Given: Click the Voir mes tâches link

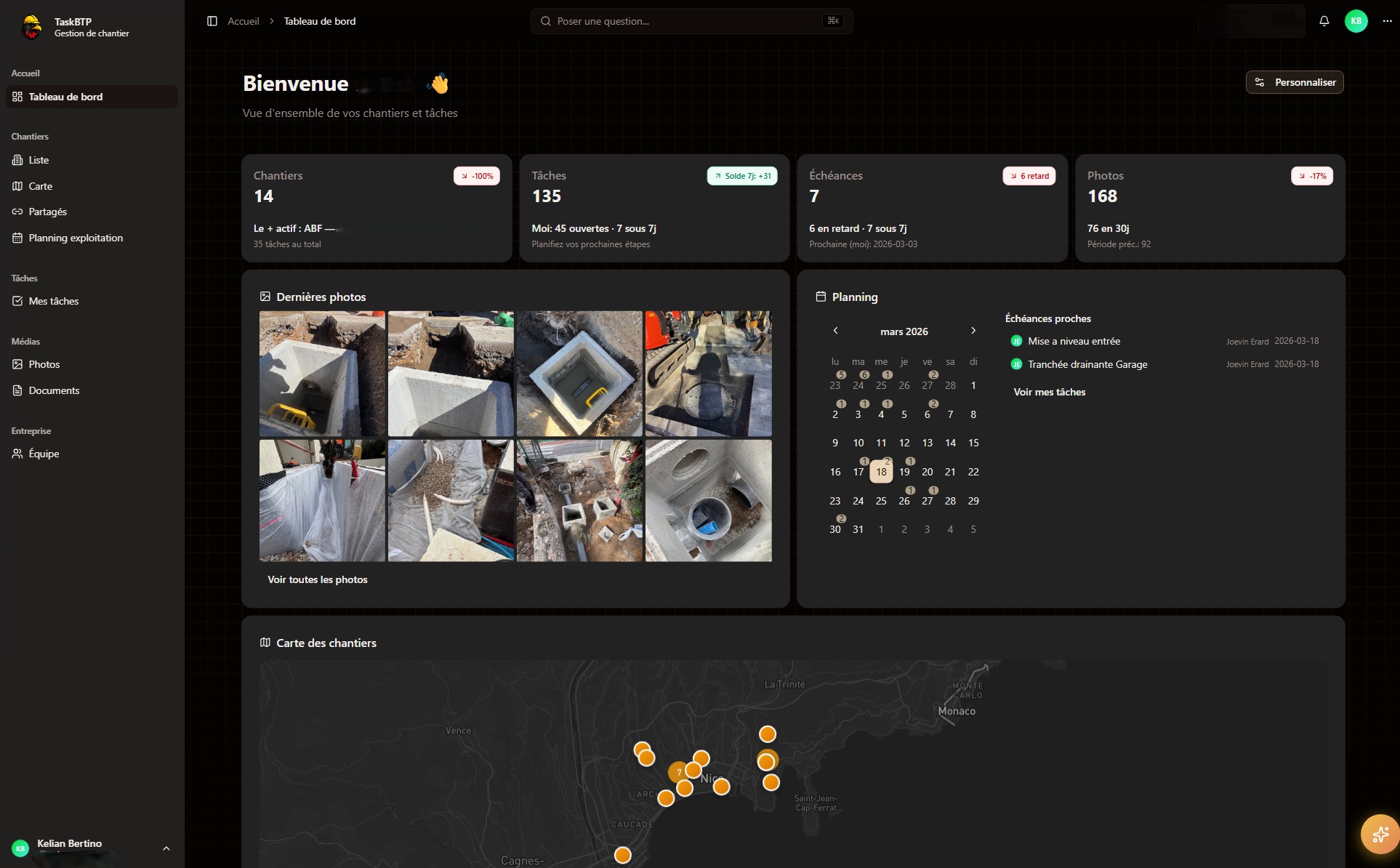Looking at the screenshot, I should point(1049,392).
